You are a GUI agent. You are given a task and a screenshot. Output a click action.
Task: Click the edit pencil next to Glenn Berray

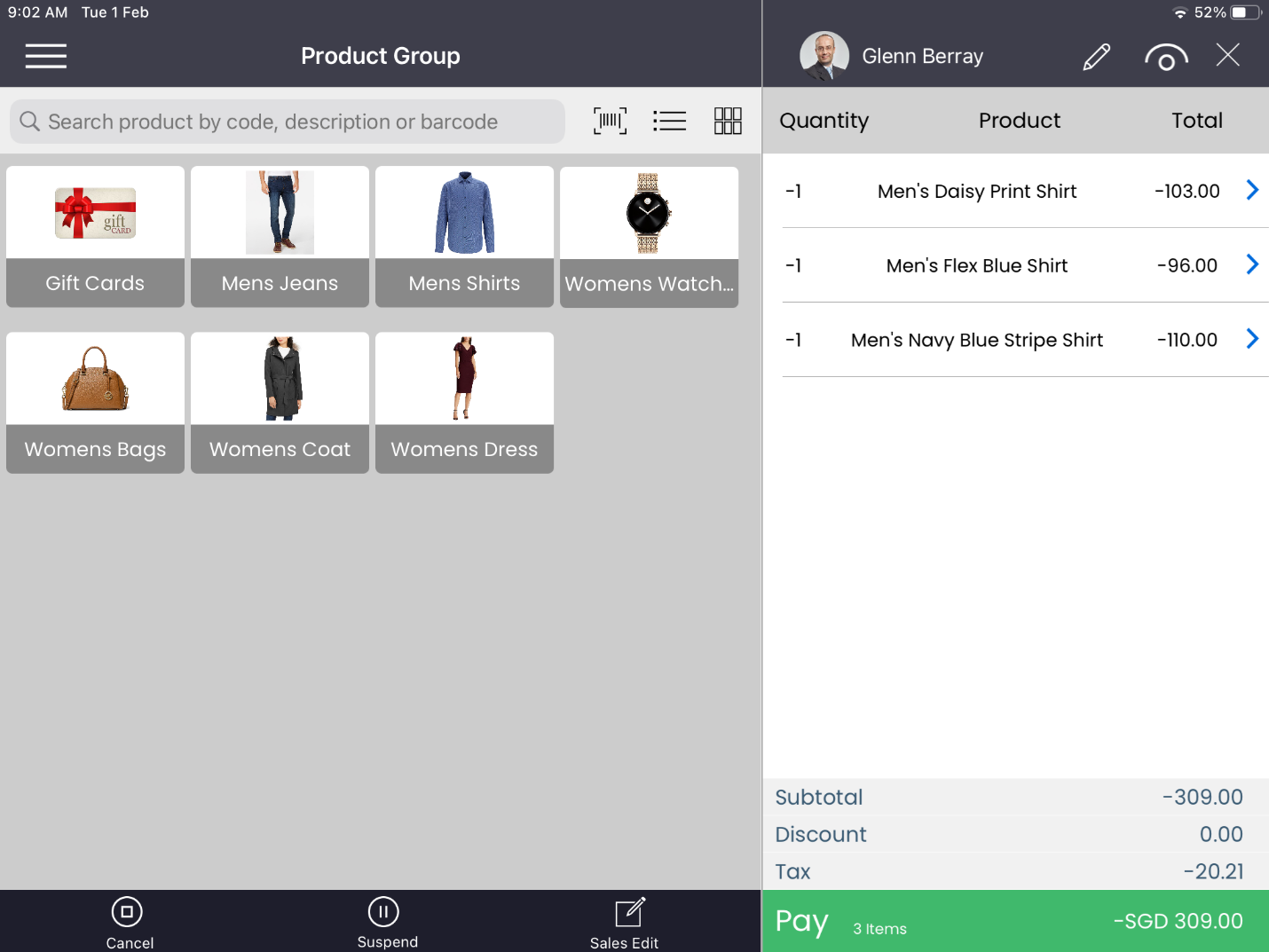[1097, 56]
